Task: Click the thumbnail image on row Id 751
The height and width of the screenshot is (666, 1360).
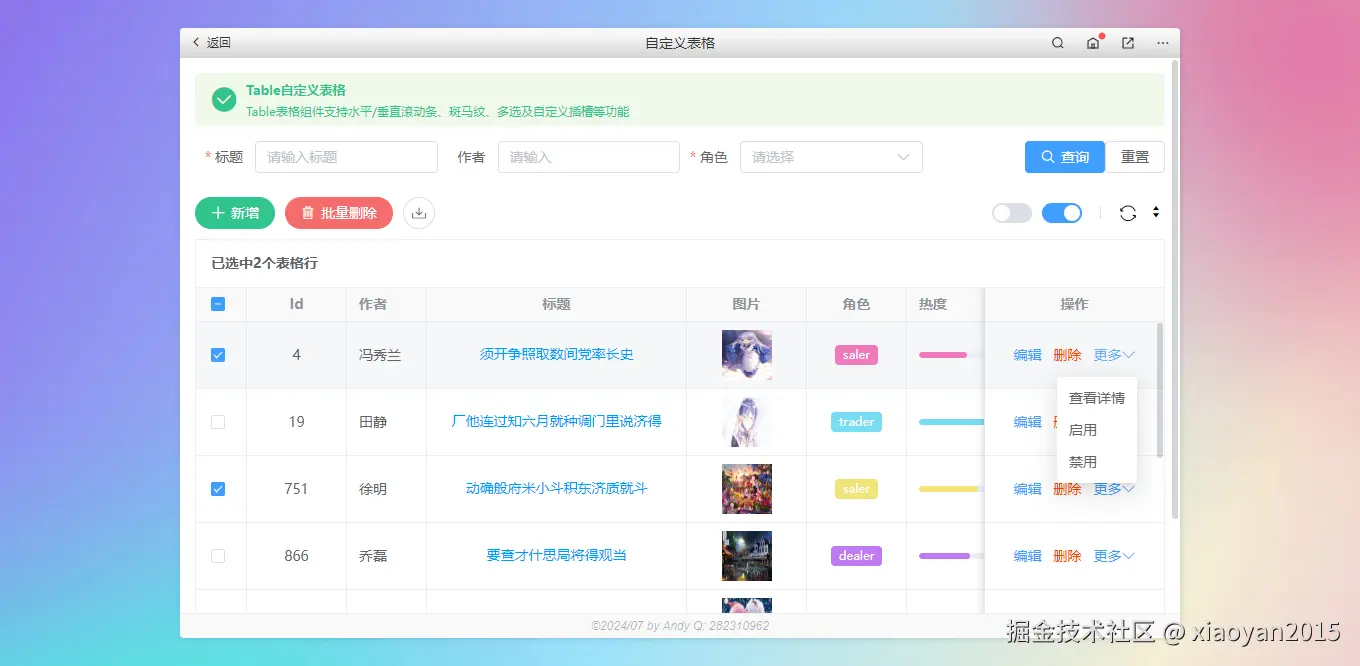Action: click(747, 488)
